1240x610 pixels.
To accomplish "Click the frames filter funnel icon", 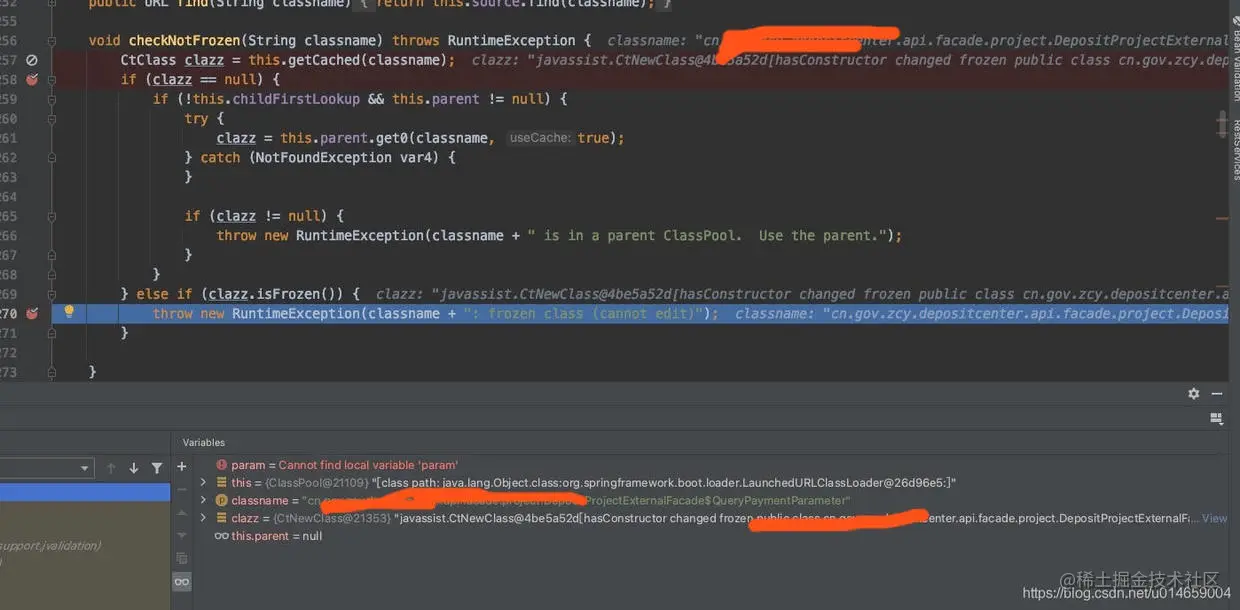I will tap(157, 468).
